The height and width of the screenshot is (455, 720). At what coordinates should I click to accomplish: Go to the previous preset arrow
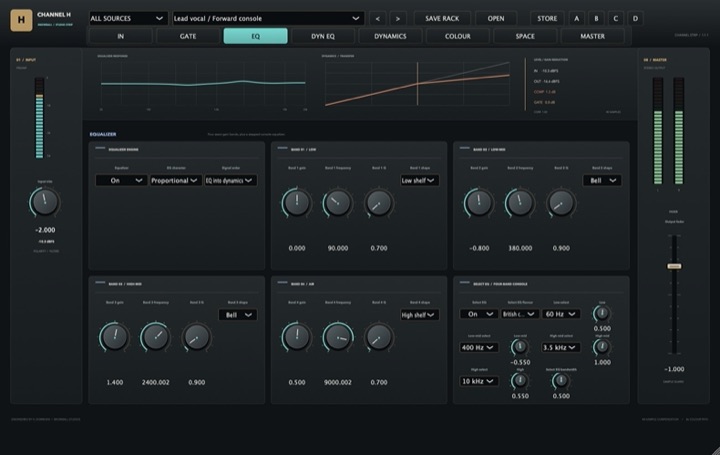377,19
